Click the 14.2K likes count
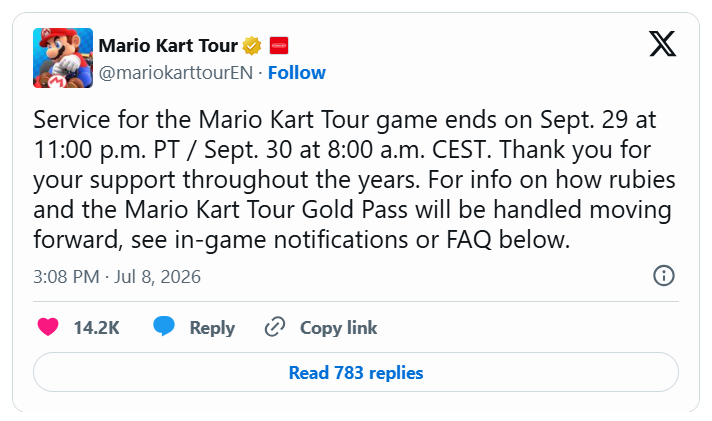Image resolution: width=712 pixels, height=421 pixels. (97, 327)
